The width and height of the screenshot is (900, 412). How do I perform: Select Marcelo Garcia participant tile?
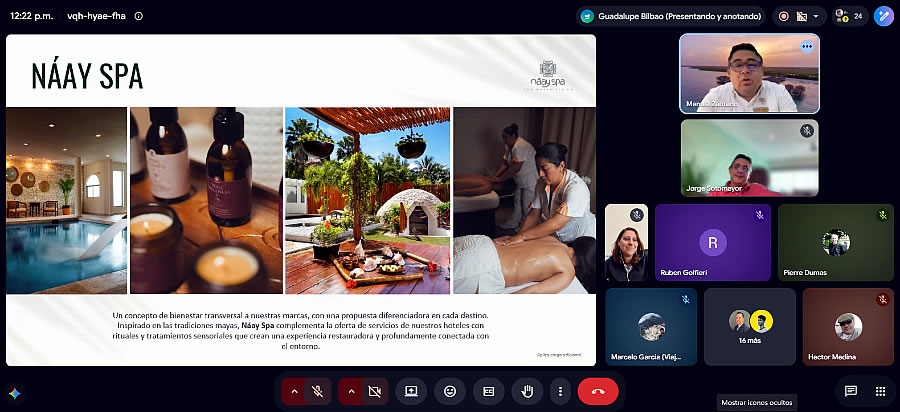click(x=651, y=327)
